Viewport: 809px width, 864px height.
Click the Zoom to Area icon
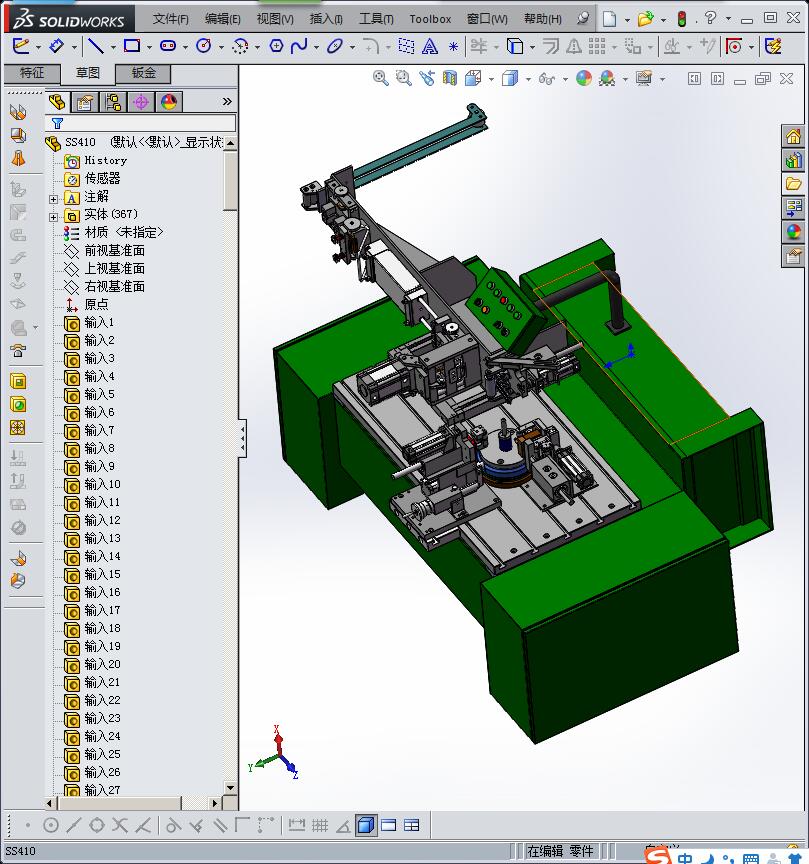404,78
